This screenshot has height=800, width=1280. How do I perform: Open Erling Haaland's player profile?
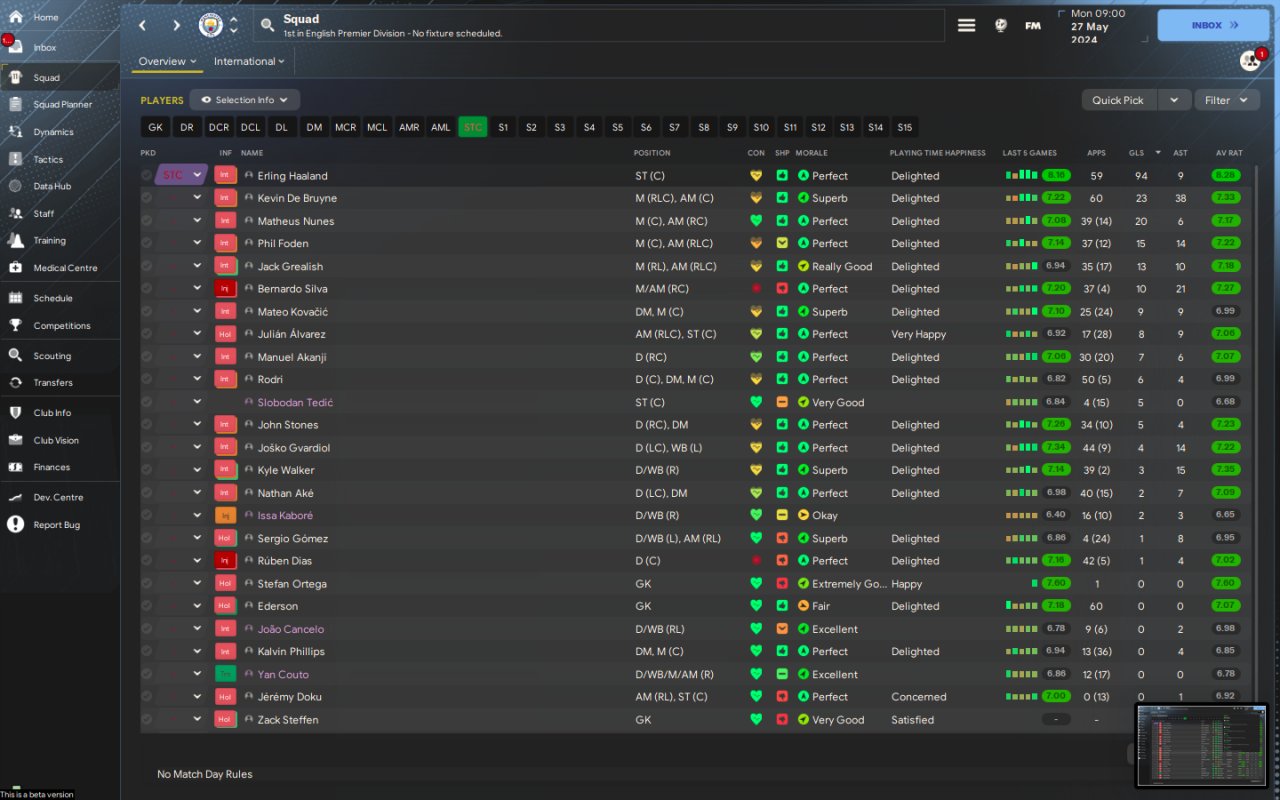tap(292, 176)
